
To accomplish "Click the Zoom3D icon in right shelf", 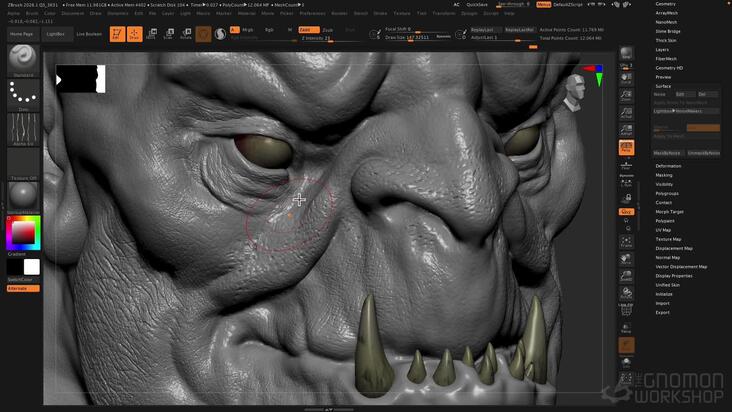I will click(626, 276).
